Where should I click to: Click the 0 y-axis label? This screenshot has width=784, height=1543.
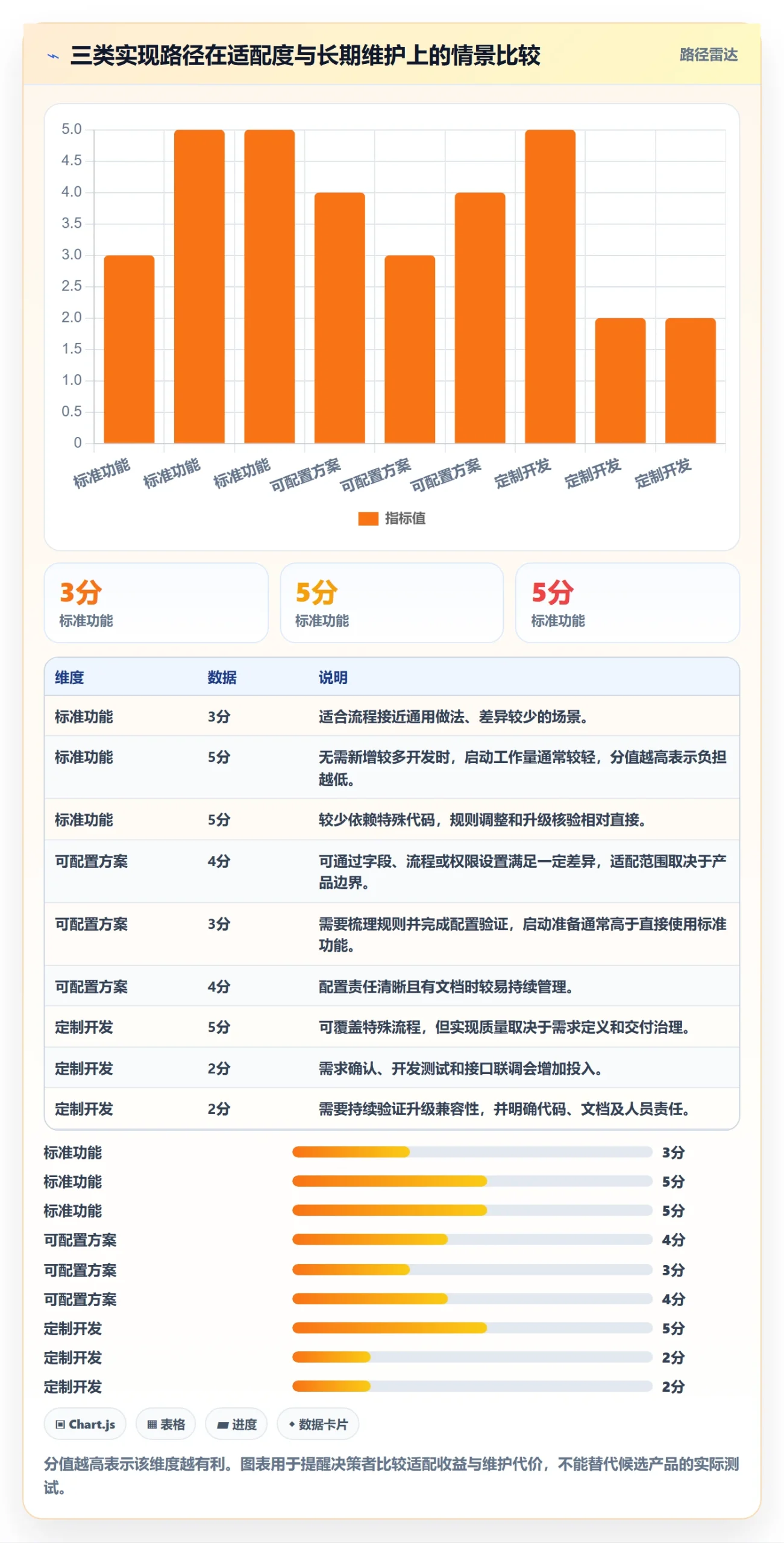78,442
